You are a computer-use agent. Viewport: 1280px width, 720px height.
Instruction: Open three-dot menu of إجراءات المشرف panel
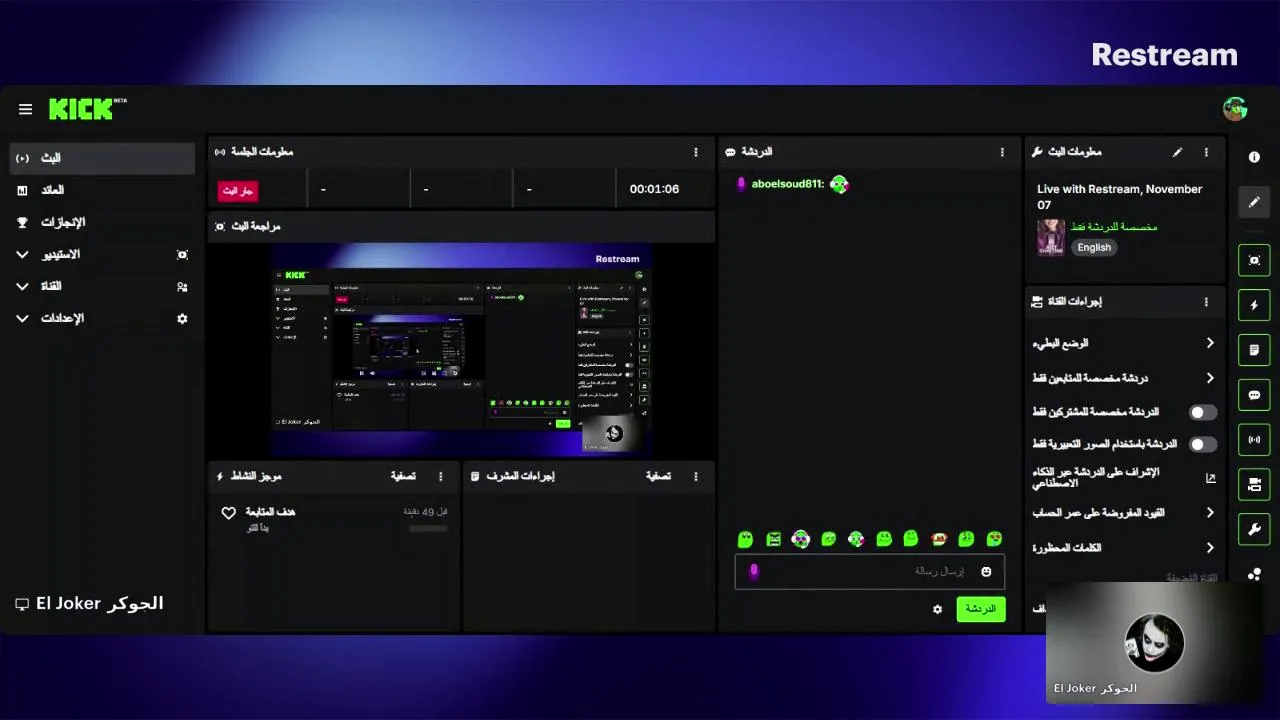(x=696, y=476)
